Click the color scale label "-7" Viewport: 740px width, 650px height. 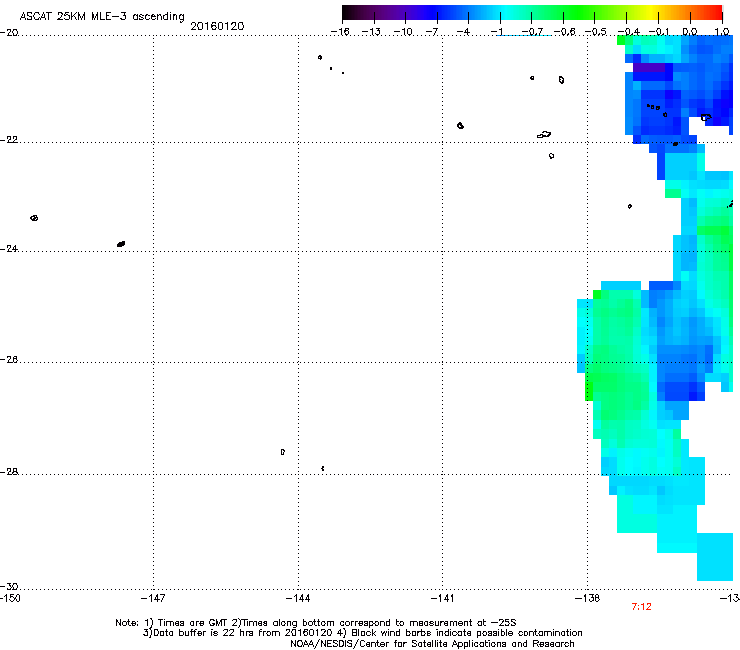(431, 32)
